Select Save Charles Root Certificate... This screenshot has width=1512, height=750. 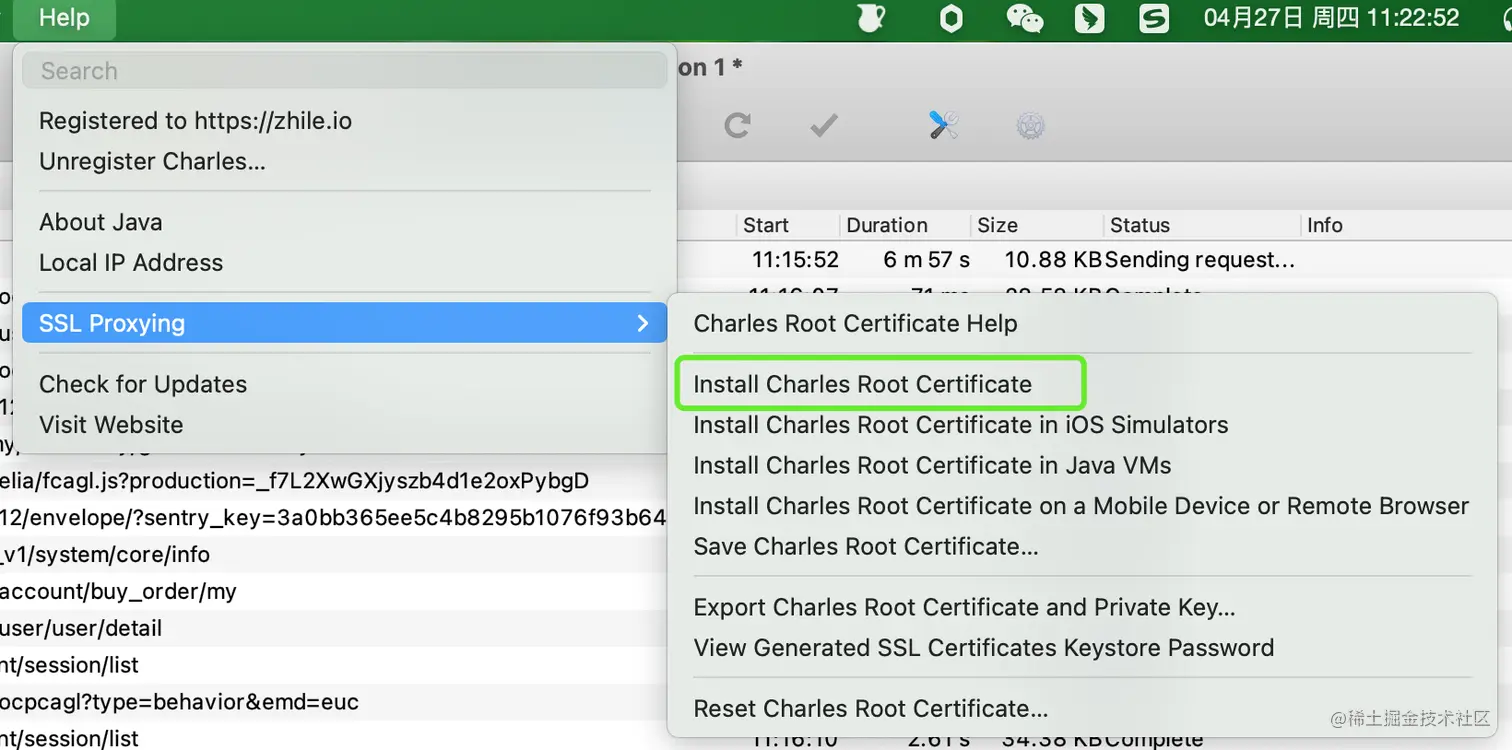1081,546
